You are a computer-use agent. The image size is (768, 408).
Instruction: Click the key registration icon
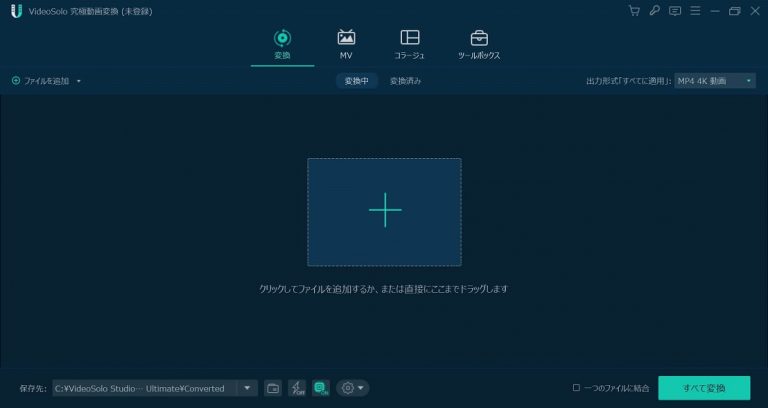(x=654, y=11)
